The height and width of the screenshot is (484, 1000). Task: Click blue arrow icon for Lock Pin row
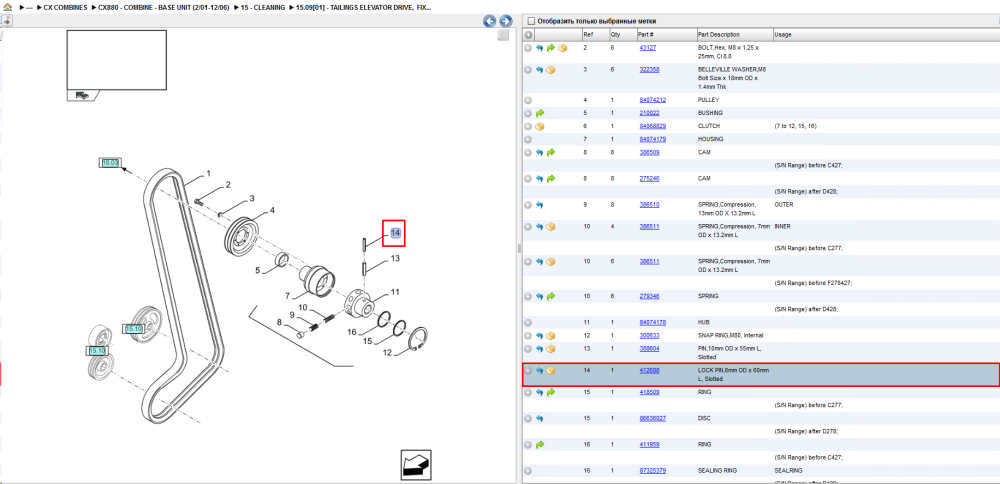tap(540, 370)
